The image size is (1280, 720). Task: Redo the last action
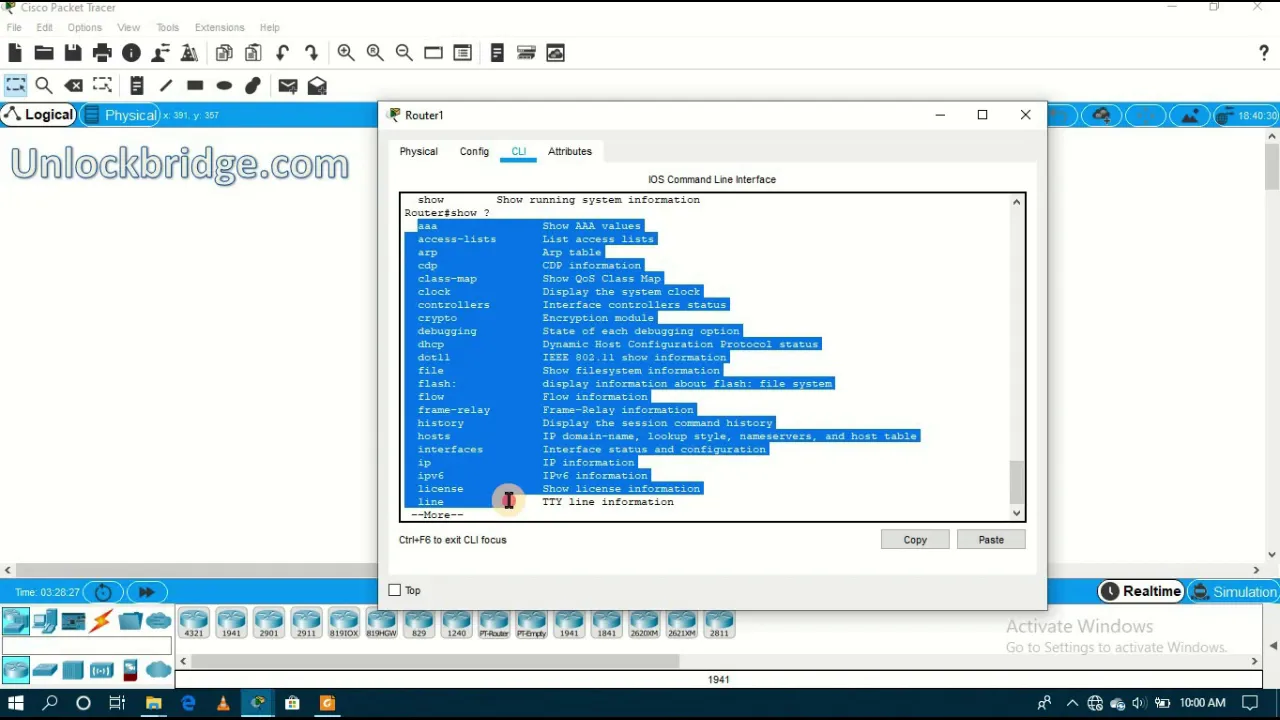coord(311,53)
